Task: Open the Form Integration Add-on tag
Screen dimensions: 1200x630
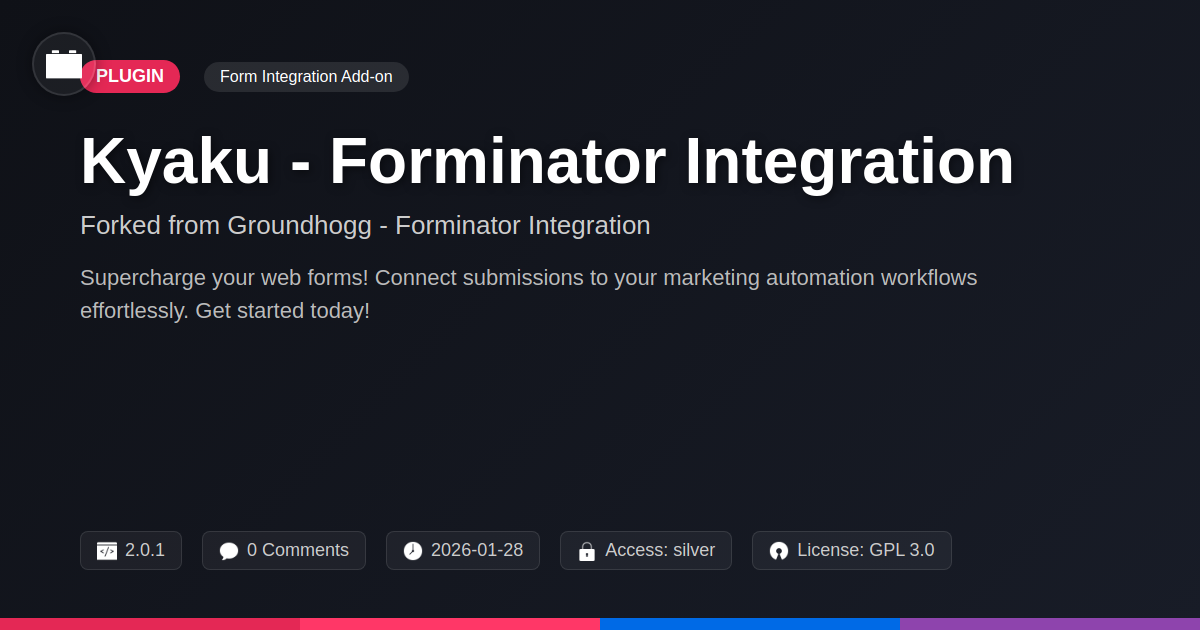Action: tap(306, 77)
